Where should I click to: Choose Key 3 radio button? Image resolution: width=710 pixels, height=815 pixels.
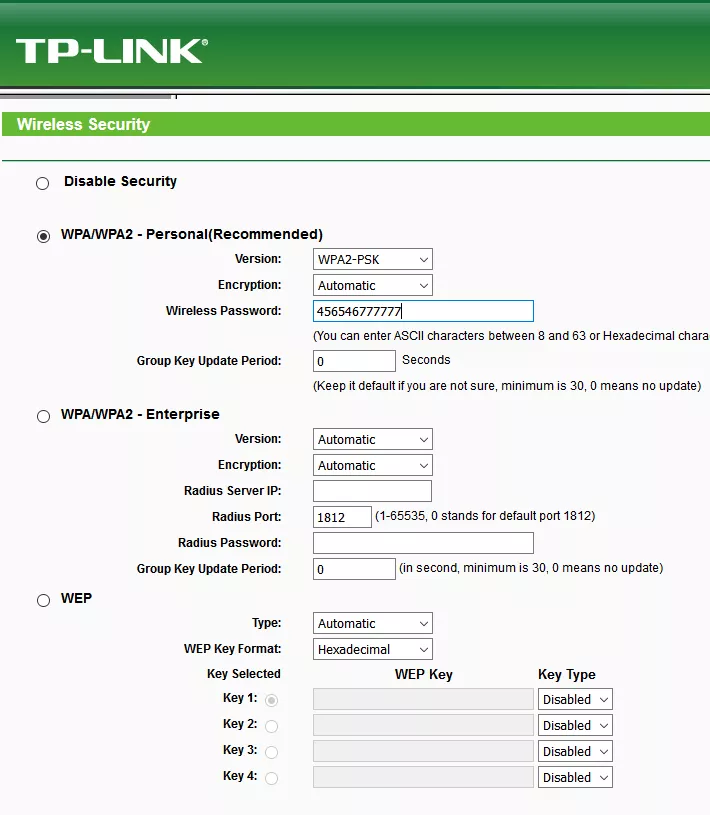tap(271, 752)
